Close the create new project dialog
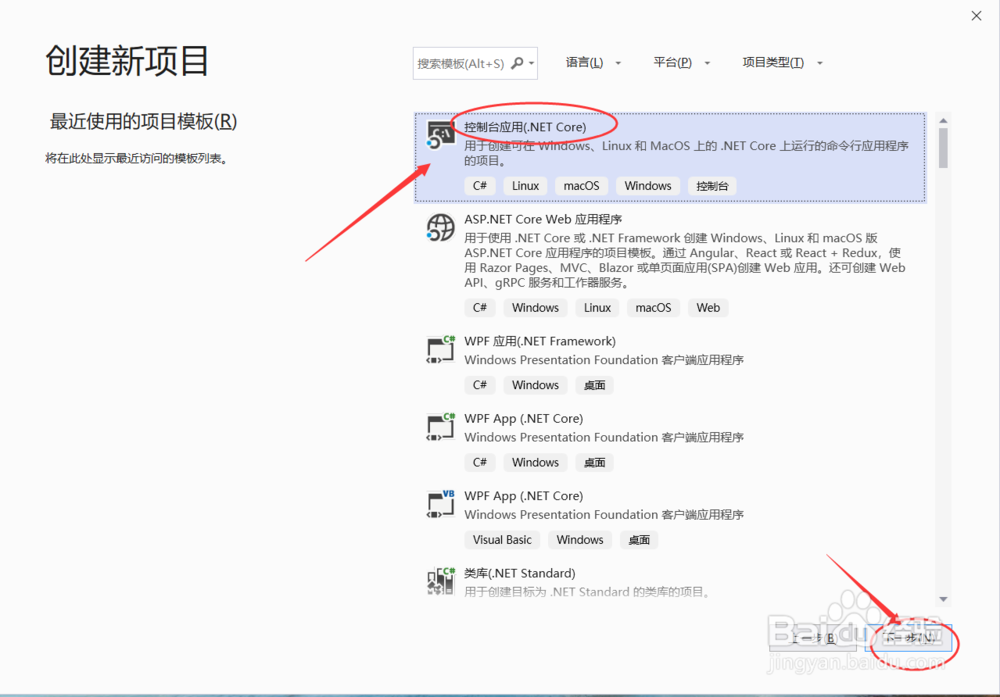Viewport: 1000px width, 697px height. pos(976,16)
